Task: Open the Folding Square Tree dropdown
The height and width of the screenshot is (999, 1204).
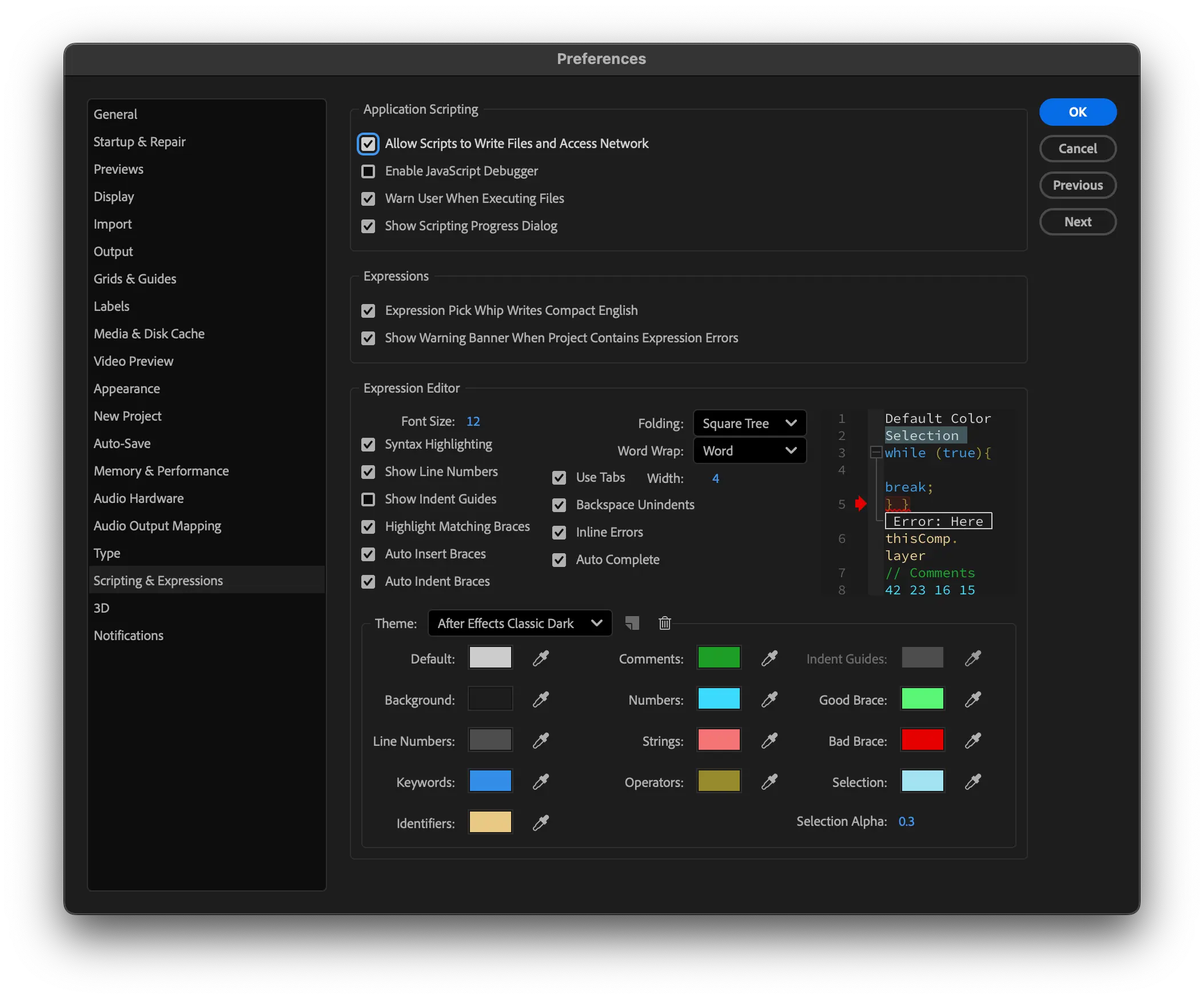Action: pyautogui.click(x=749, y=423)
